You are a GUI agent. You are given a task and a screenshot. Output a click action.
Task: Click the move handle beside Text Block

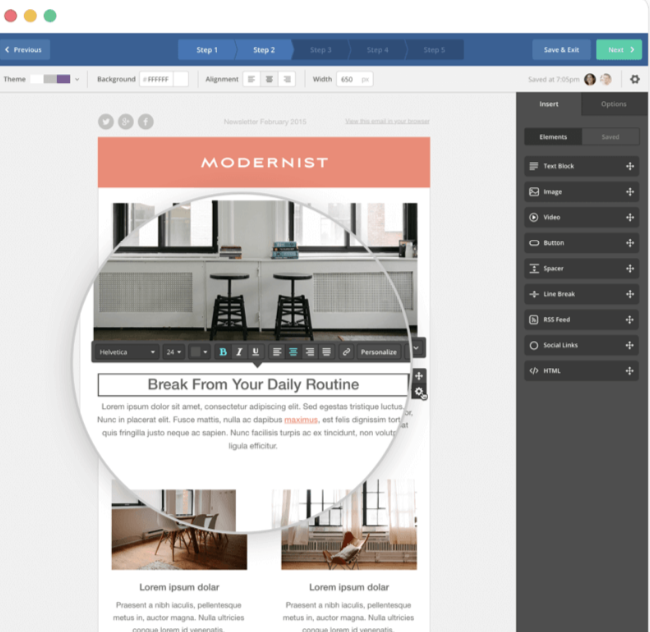(x=630, y=166)
